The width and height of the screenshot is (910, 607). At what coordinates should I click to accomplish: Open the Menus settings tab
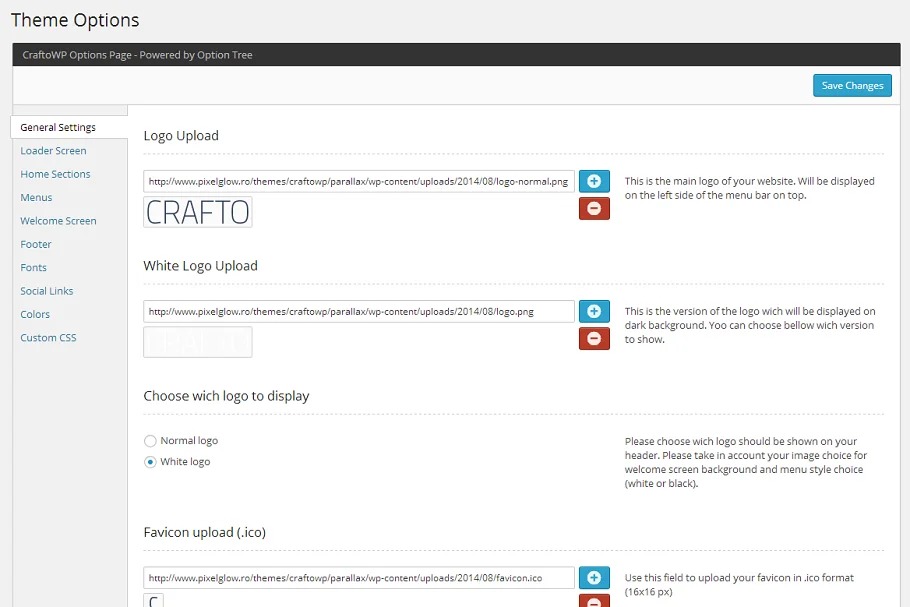pyautogui.click(x=36, y=198)
